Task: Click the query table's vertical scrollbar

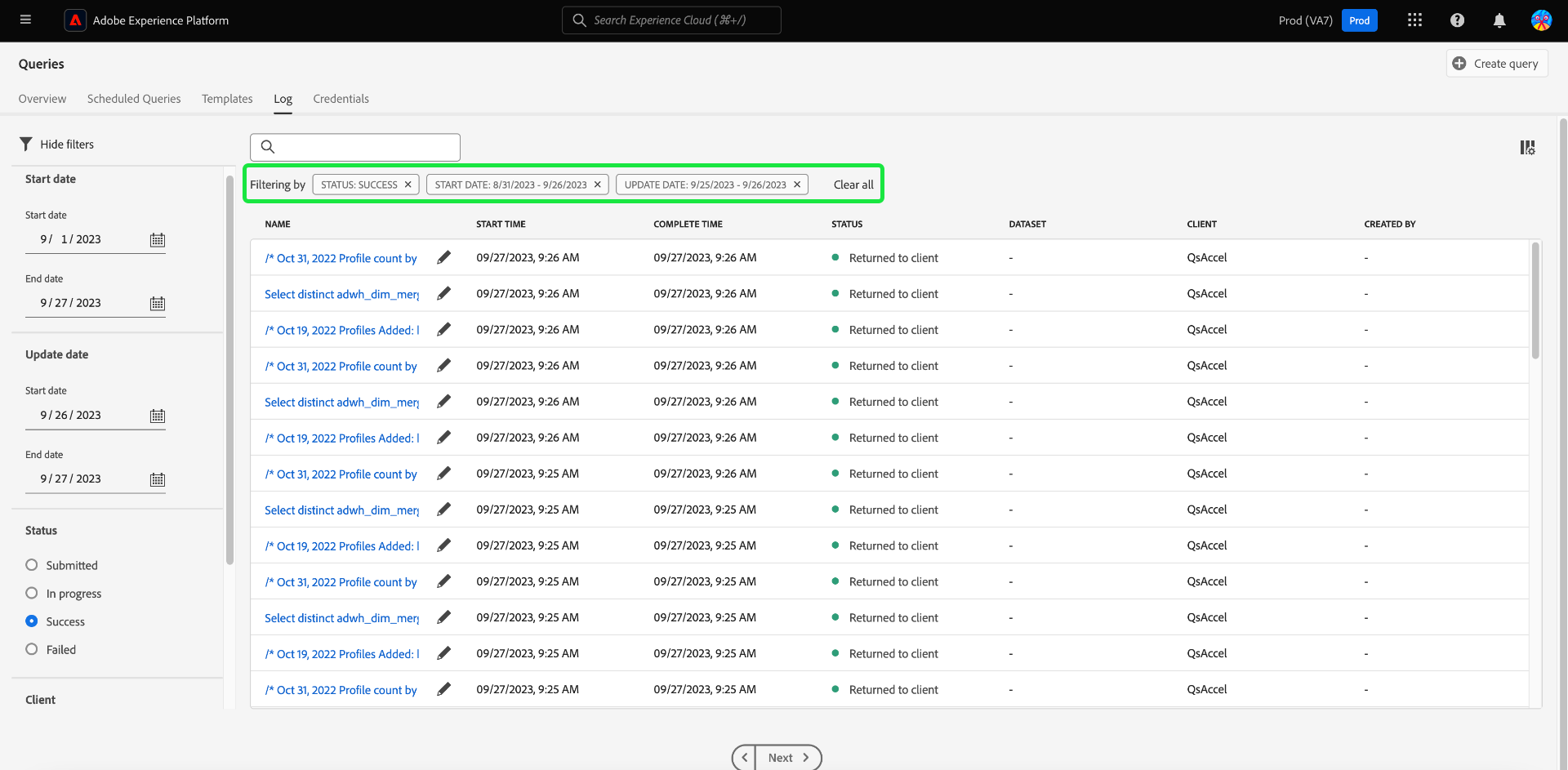Action: (1535, 300)
